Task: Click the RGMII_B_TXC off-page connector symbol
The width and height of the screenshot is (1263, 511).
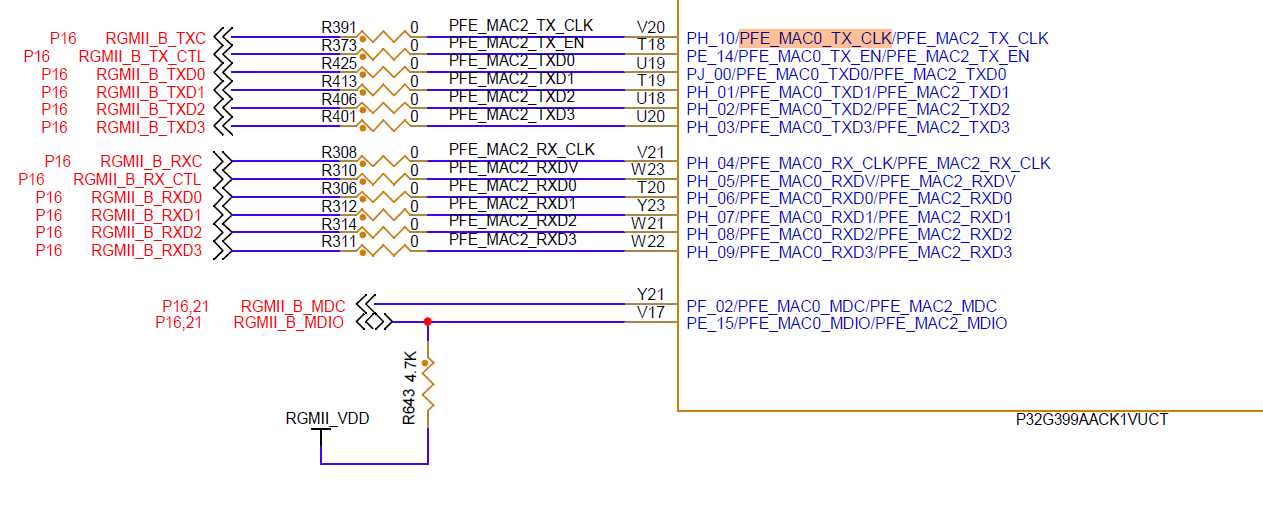Action: pos(222,38)
